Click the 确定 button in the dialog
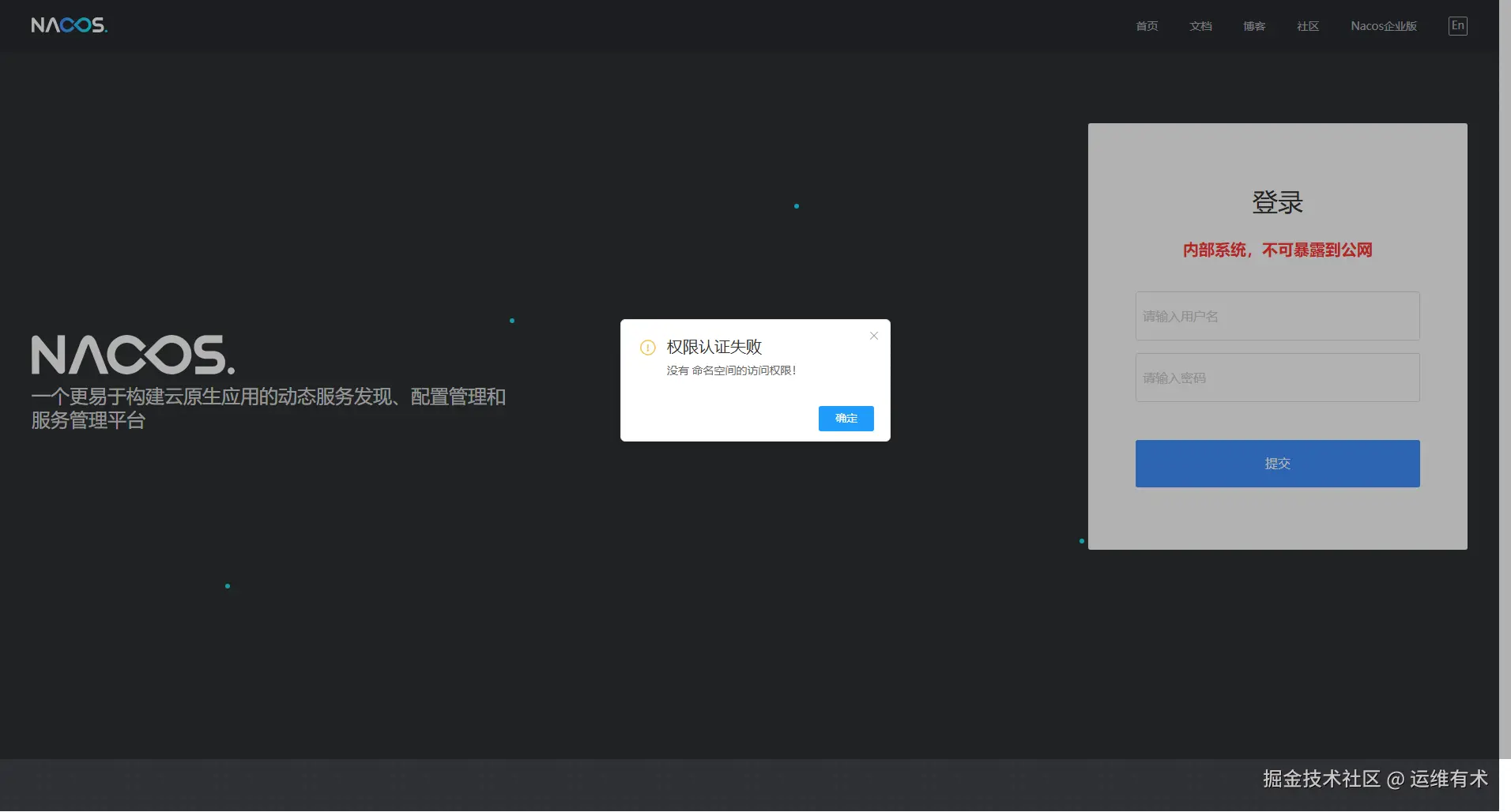 click(846, 418)
